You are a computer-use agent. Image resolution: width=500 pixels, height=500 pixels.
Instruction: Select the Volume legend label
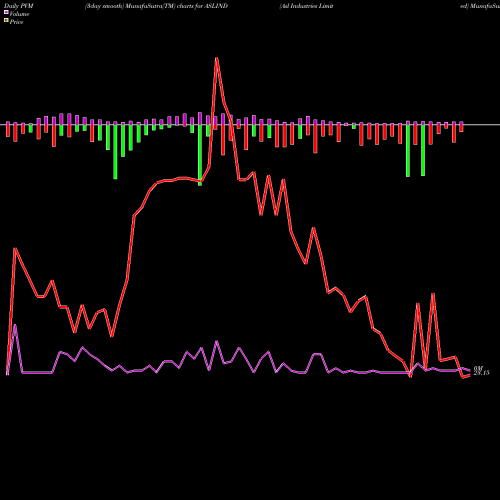click(19, 14)
